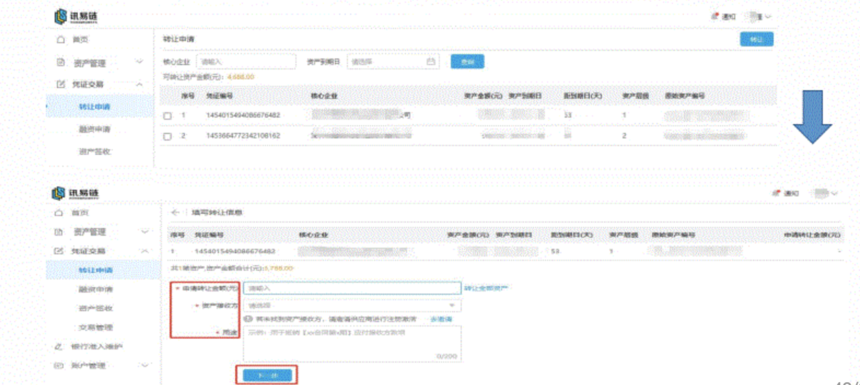Click the 资产管理 icon on the 填写转让信息 page

point(59,232)
